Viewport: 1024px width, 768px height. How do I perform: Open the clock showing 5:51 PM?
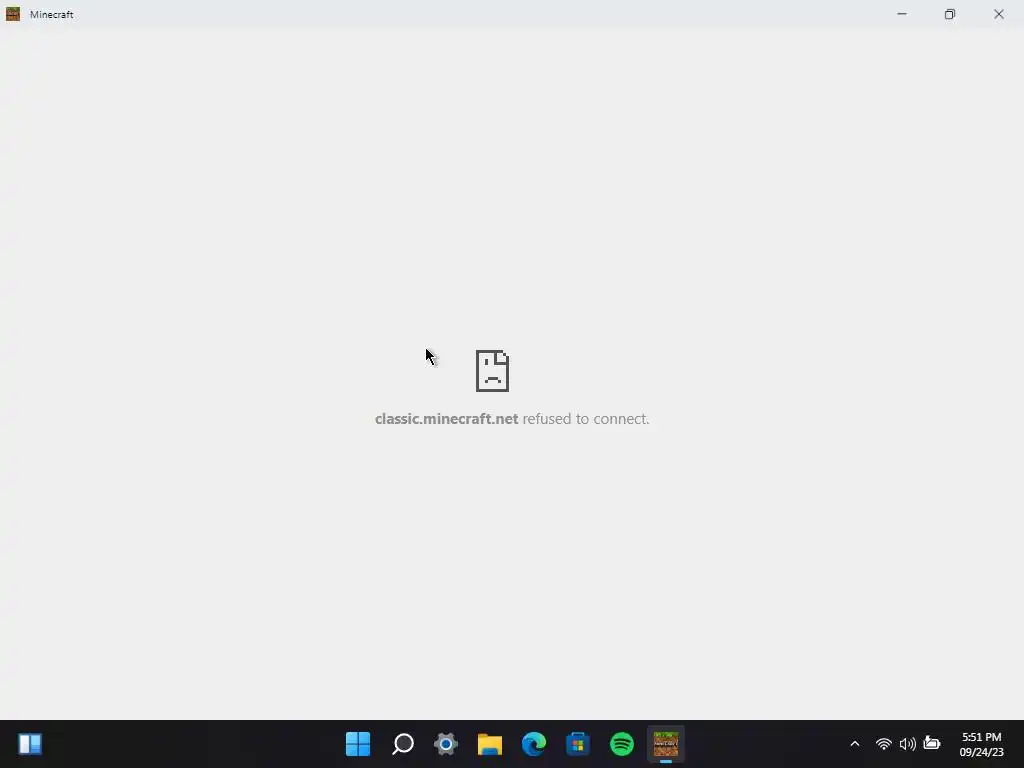click(982, 744)
